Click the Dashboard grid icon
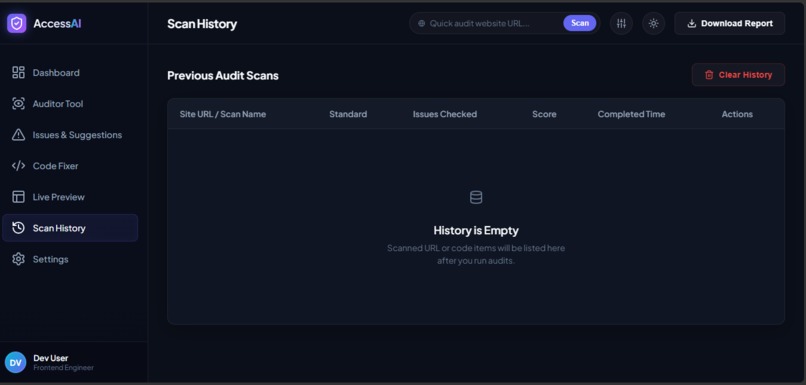 pos(19,72)
